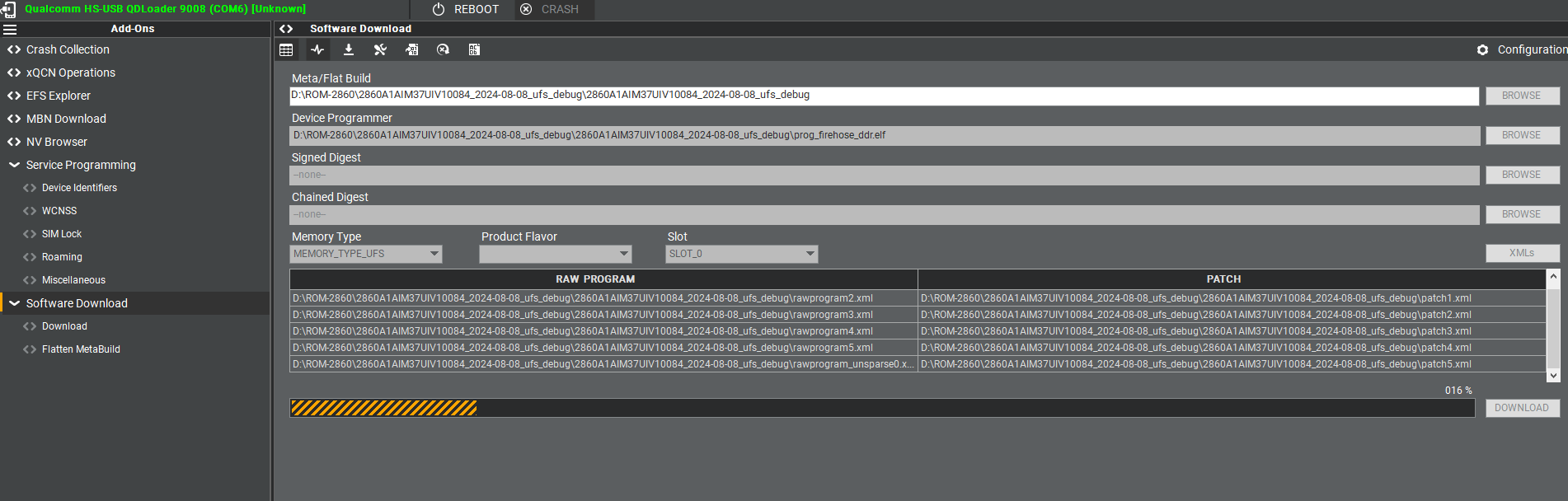Screen dimensions: 1568x501
Task: Click the table grid icon in the toolbar
Action: pos(286,49)
